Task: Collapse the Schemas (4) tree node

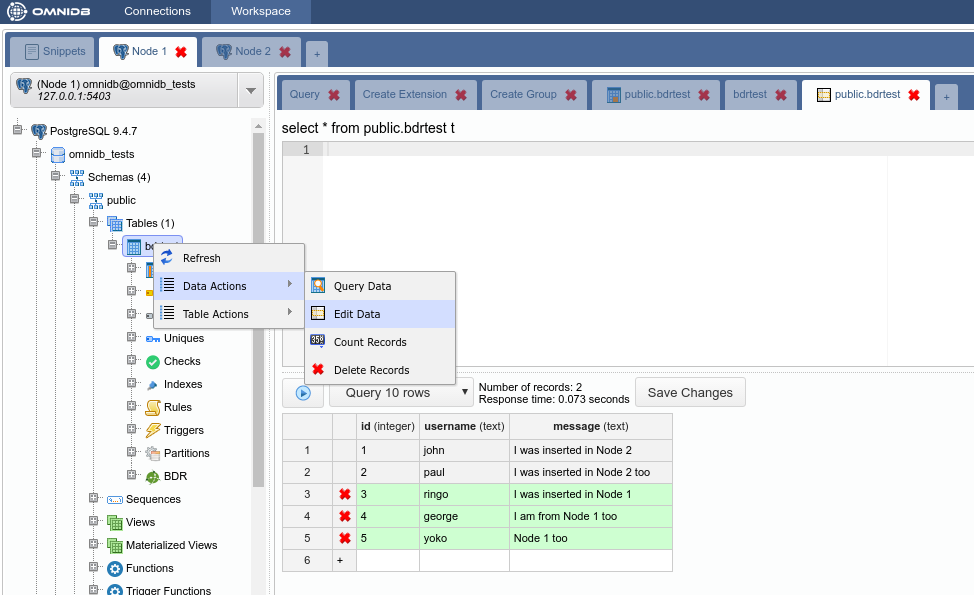Action: click(56, 177)
